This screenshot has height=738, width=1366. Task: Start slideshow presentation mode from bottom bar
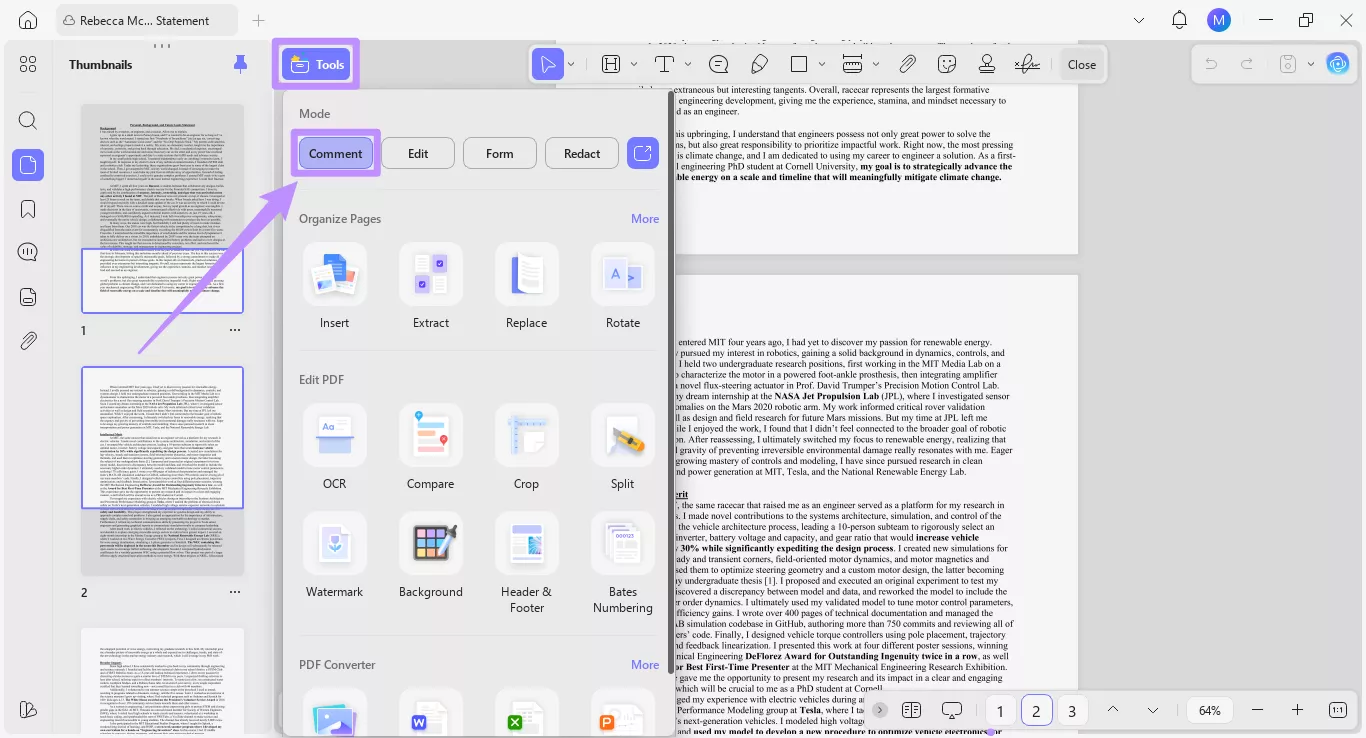click(x=952, y=710)
